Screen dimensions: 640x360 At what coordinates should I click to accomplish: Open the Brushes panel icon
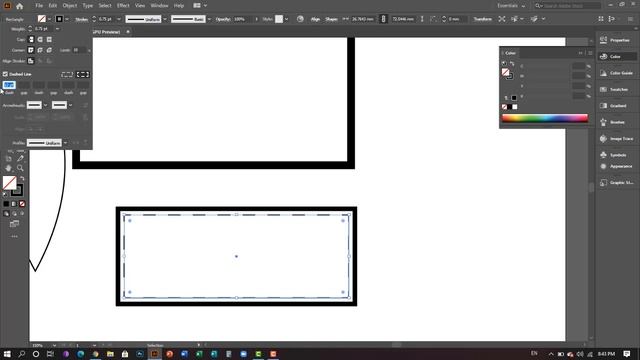(603, 122)
